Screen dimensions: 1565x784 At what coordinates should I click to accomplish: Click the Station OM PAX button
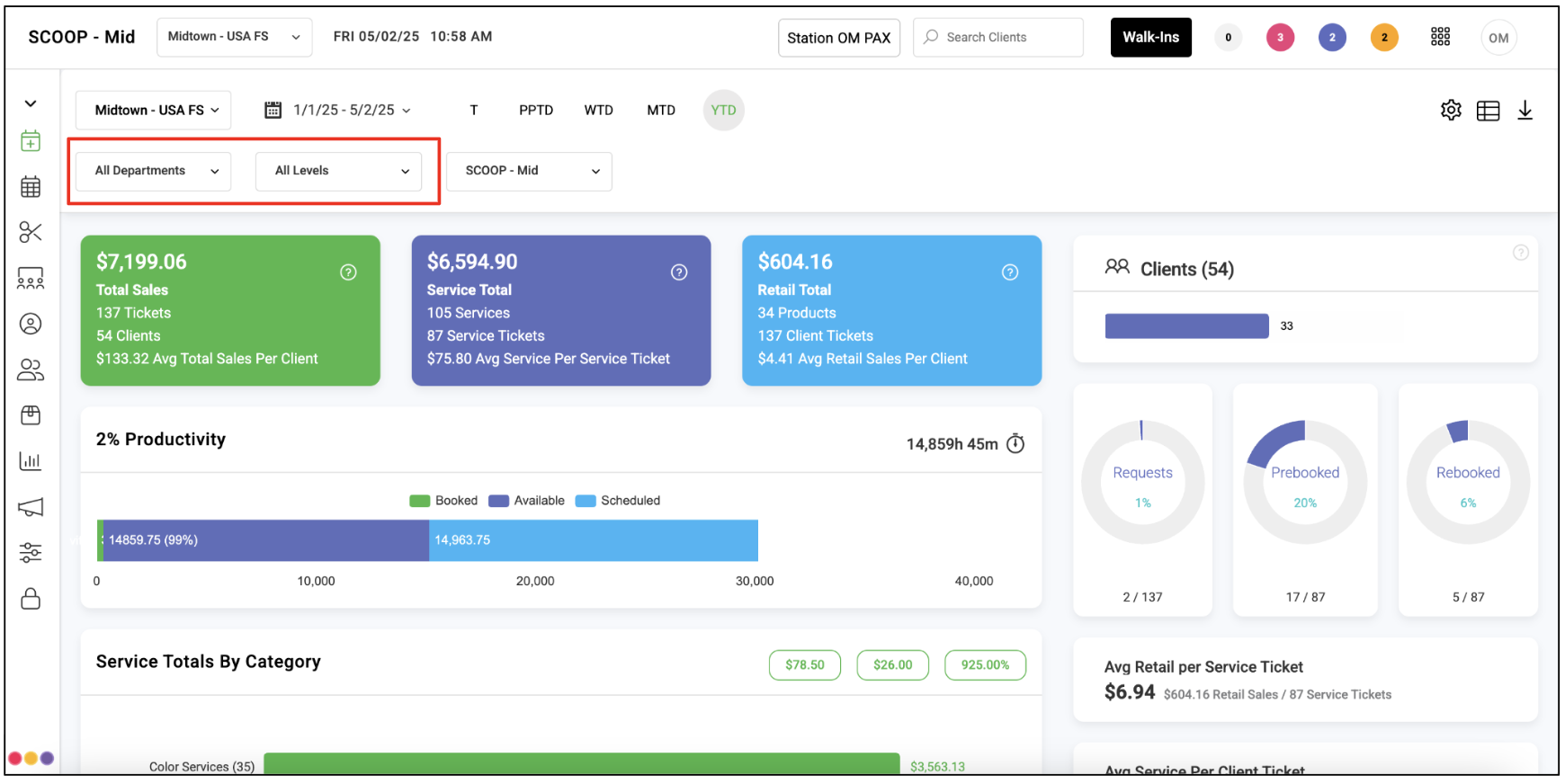(x=838, y=38)
